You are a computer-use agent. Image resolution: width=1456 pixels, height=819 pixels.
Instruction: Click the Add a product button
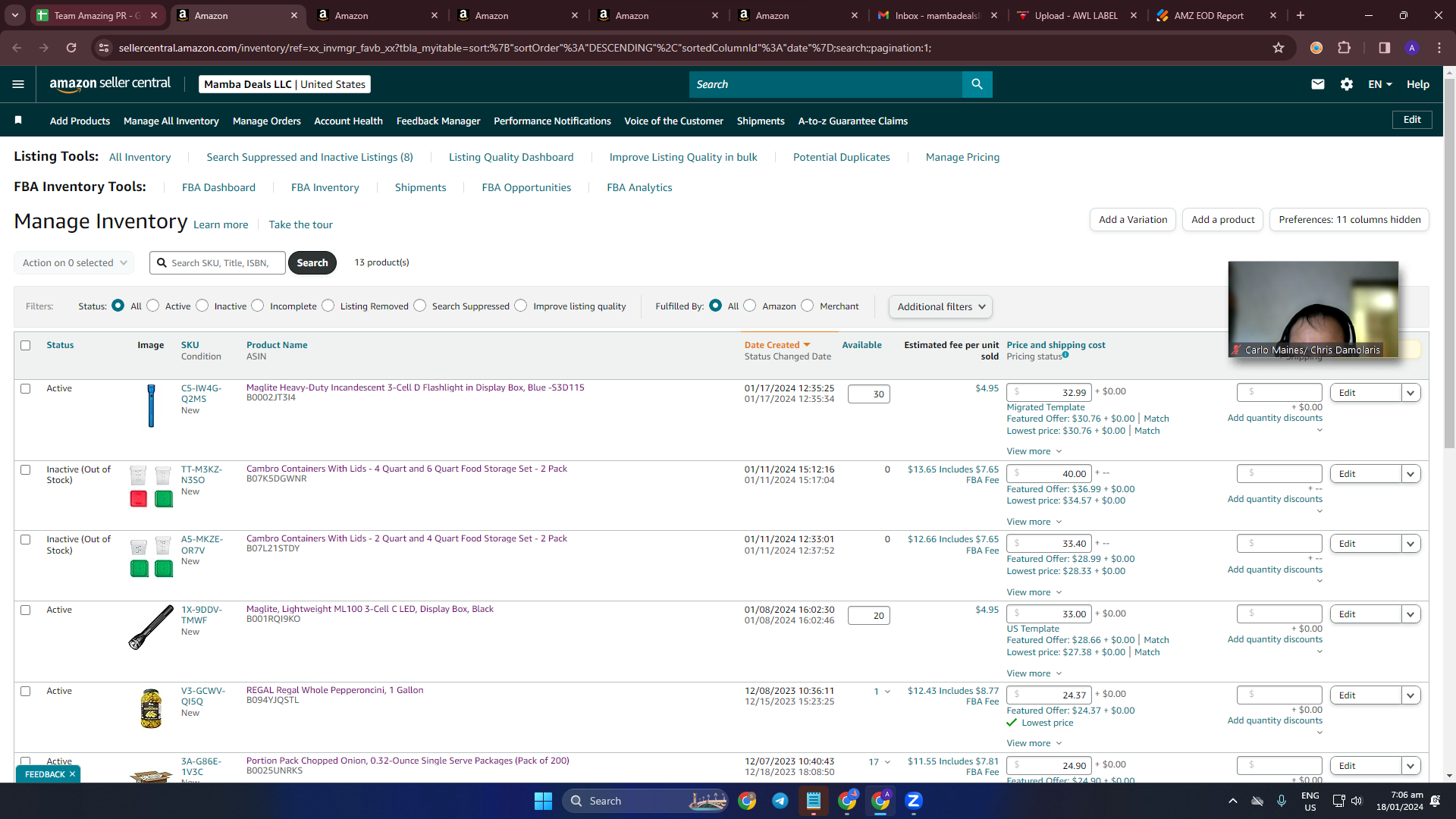click(1223, 220)
